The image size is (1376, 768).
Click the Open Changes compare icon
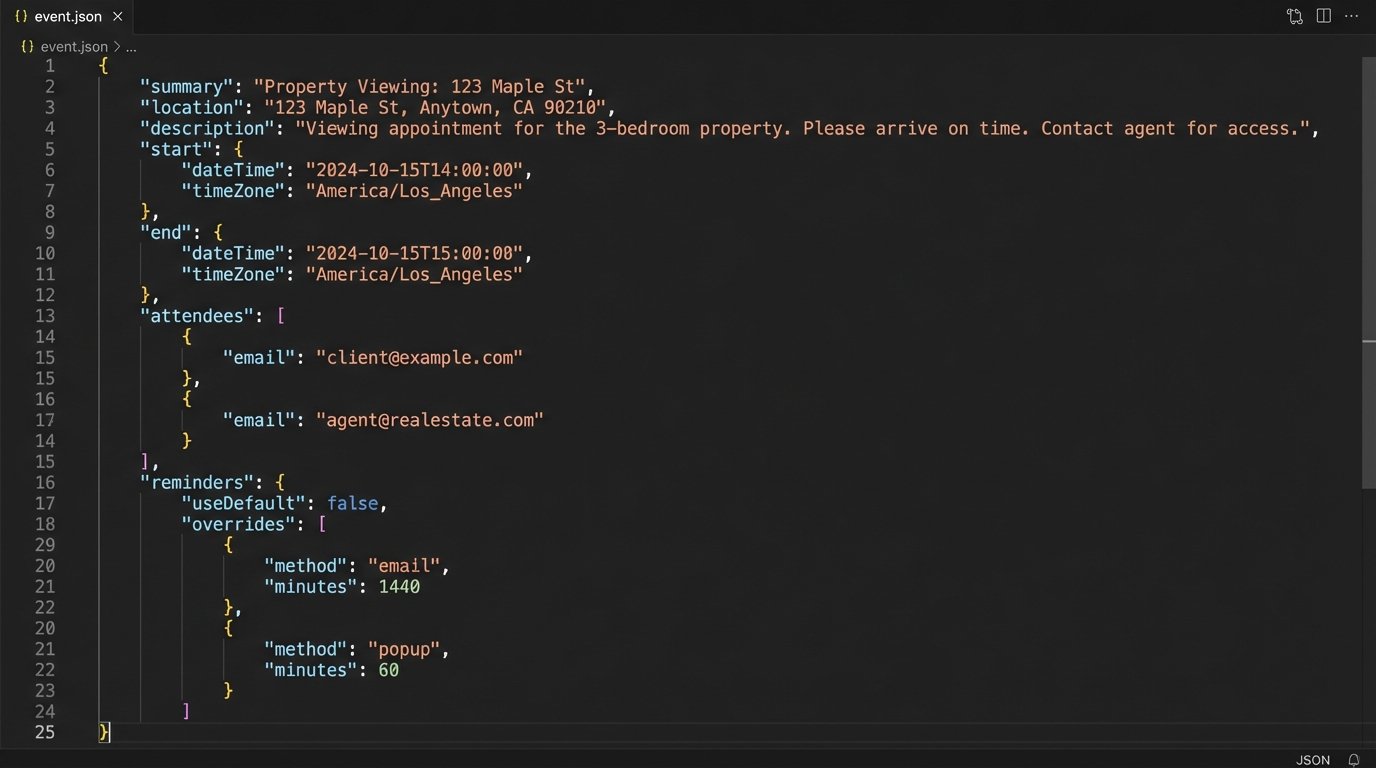1295,16
